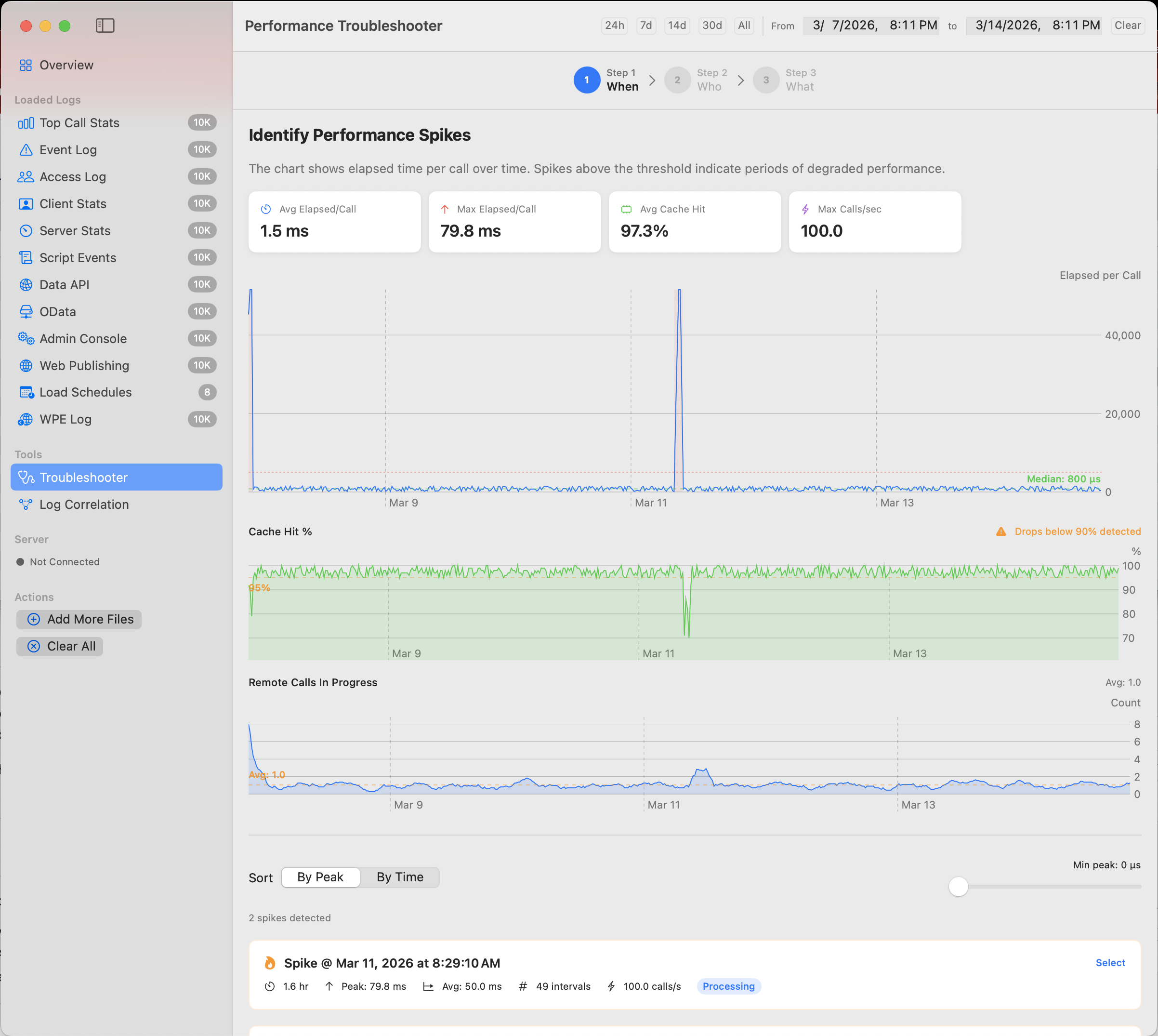Toggle the sidebar visibility icon
Viewport: 1158px width, 1036px height.
click(x=105, y=26)
